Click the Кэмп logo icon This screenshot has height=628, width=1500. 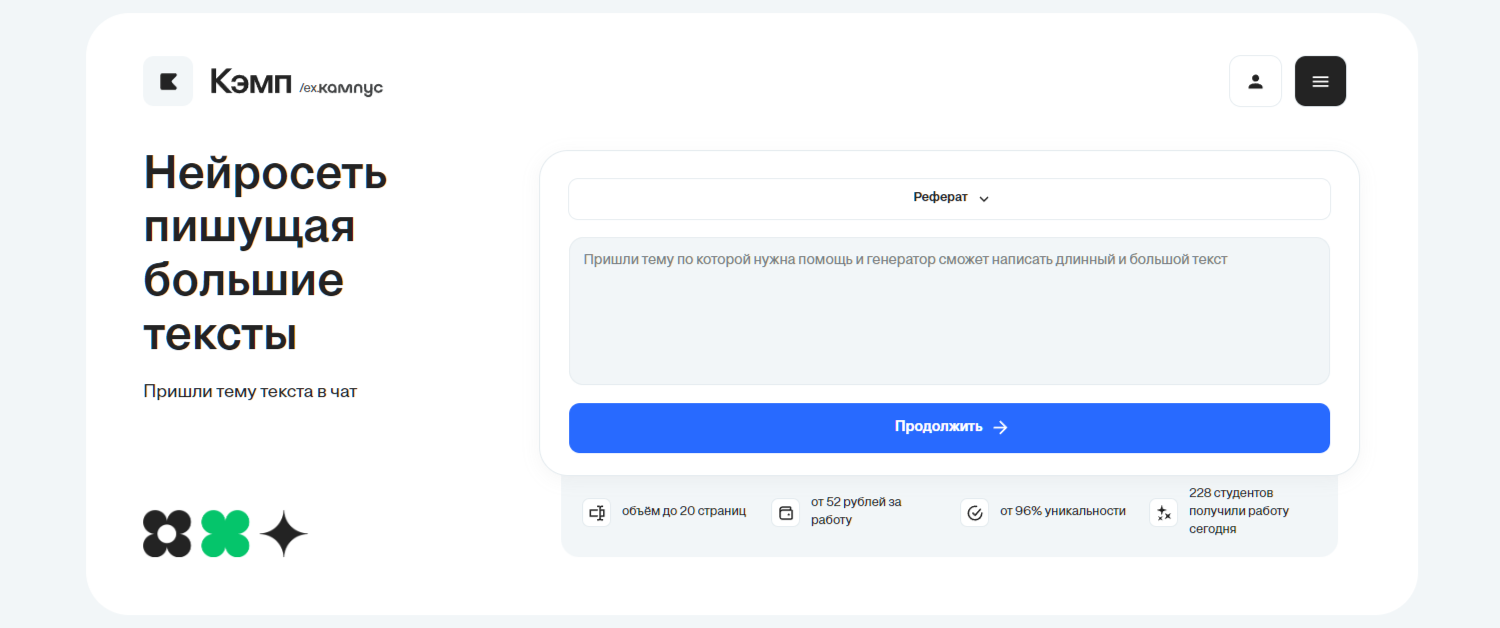tap(168, 81)
